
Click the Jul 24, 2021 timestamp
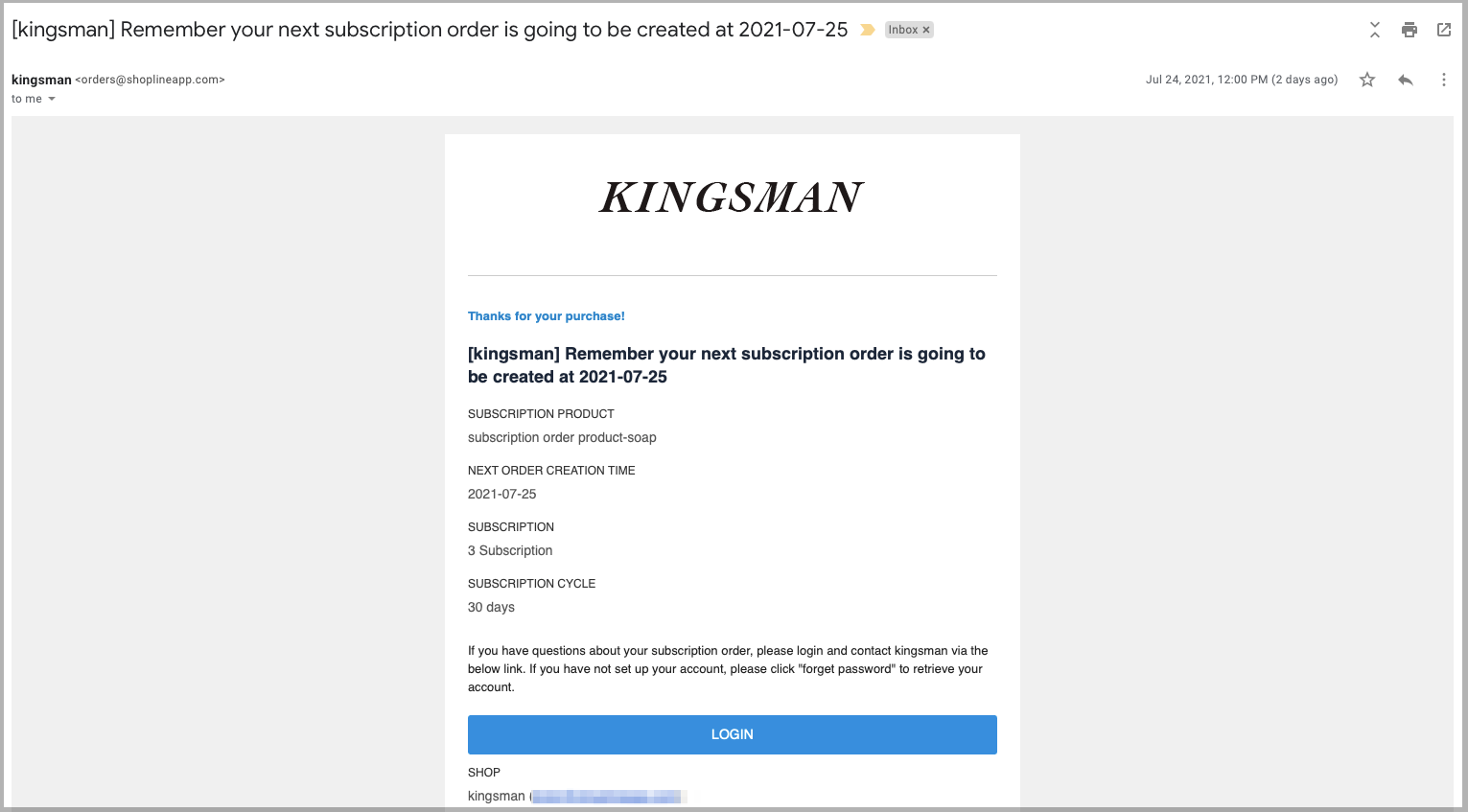pyautogui.click(x=1242, y=80)
